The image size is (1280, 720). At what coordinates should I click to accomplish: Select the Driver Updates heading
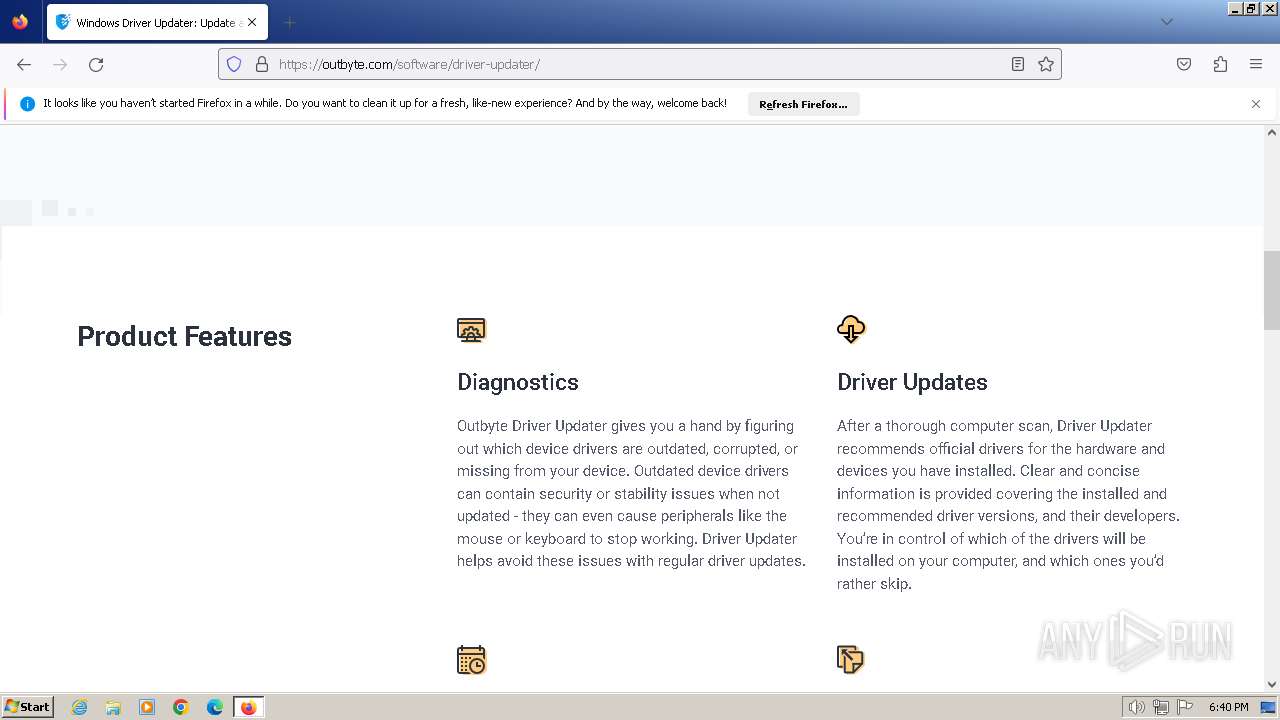coord(912,382)
